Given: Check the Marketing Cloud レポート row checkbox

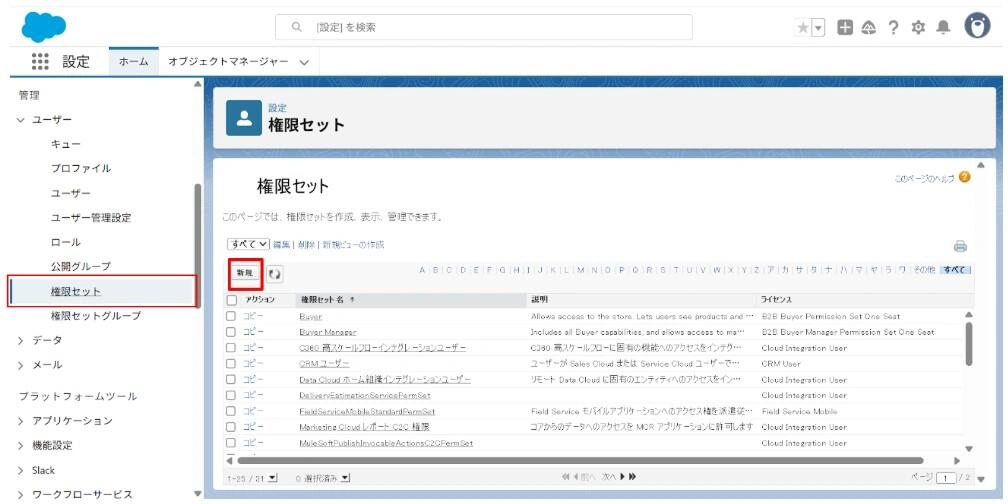Looking at the screenshot, I should click(x=231, y=426).
